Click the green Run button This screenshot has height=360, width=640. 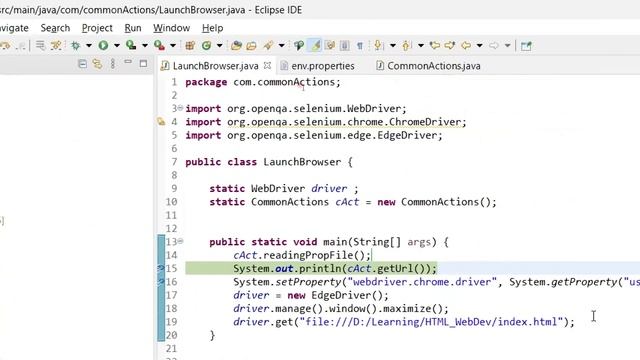coord(103,45)
